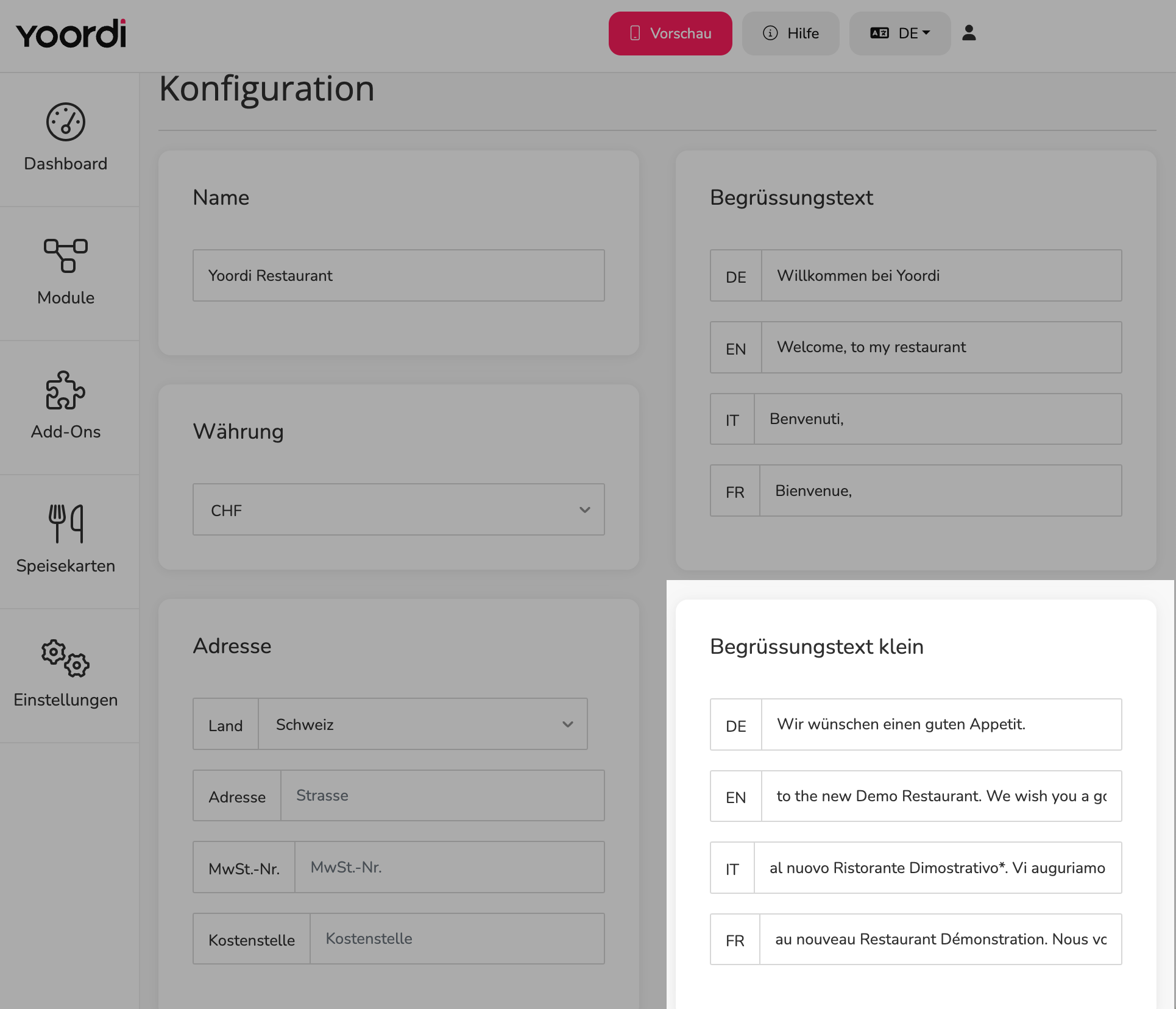Focus the Kostenstelle input field
The width and height of the screenshot is (1176, 1009).
coord(457,939)
